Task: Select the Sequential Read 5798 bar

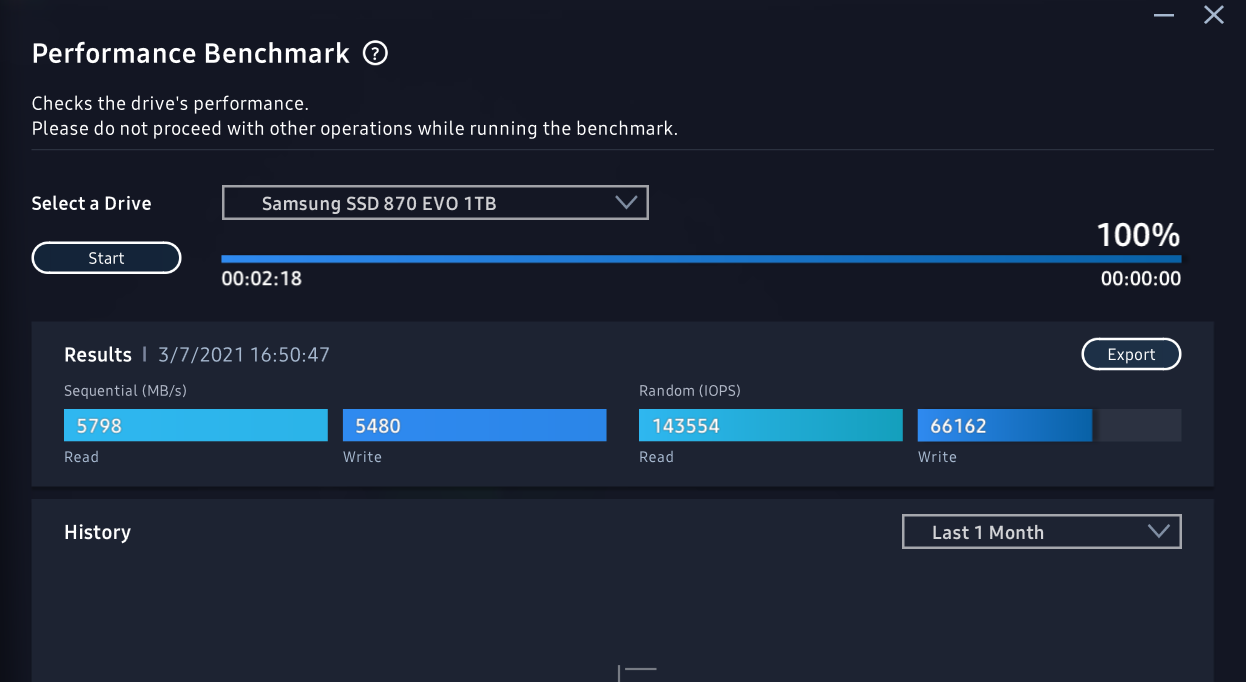Action: [195, 425]
